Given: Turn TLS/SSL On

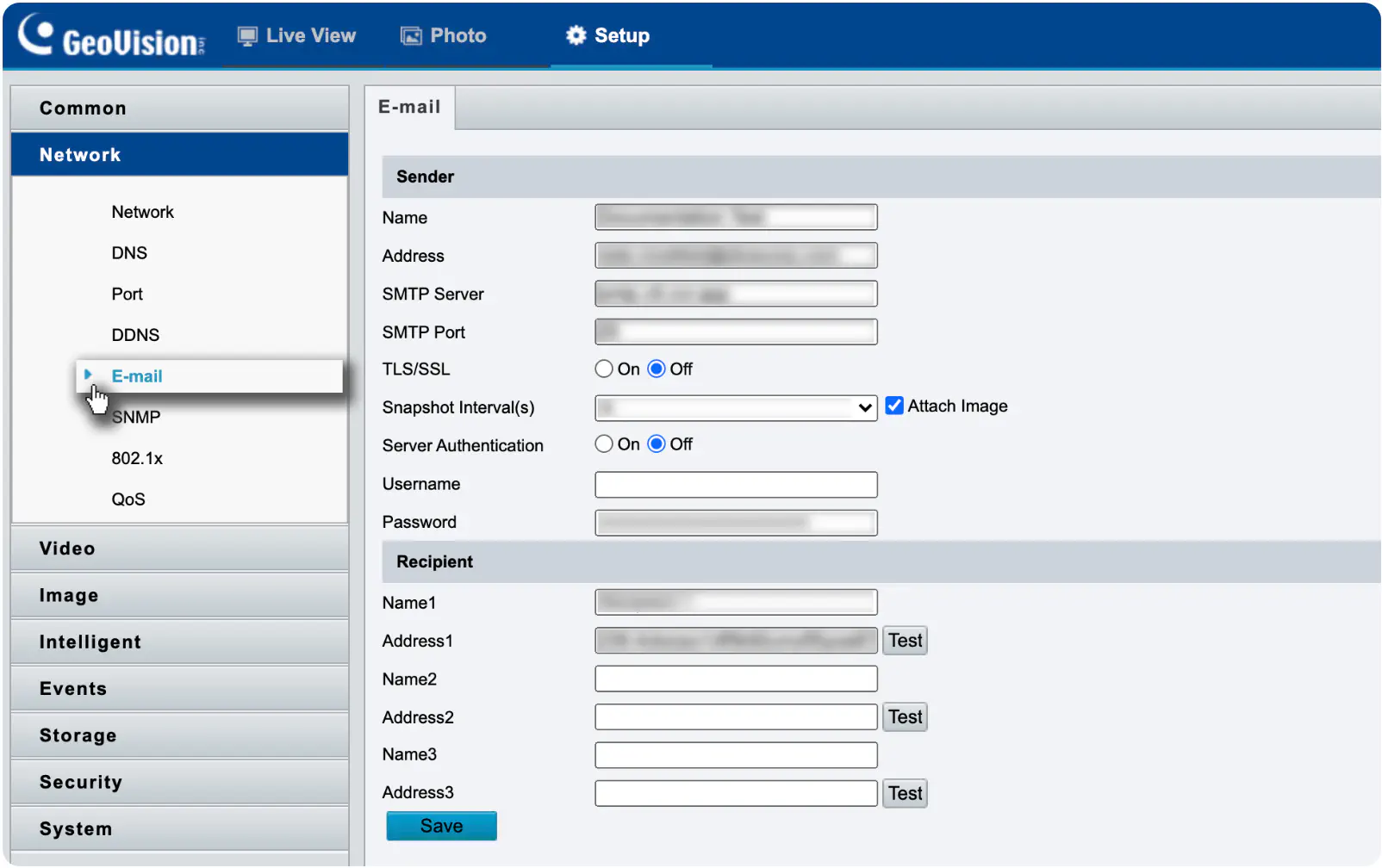Looking at the screenshot, I should coord(604,369).
